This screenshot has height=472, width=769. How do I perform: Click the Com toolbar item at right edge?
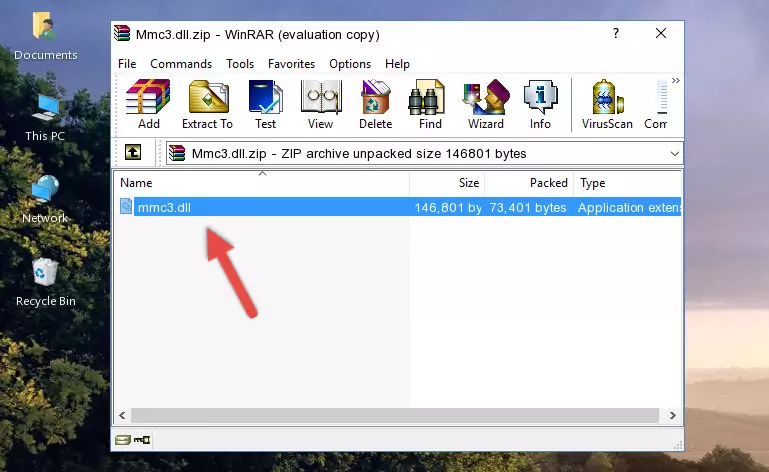click(657, 105)
